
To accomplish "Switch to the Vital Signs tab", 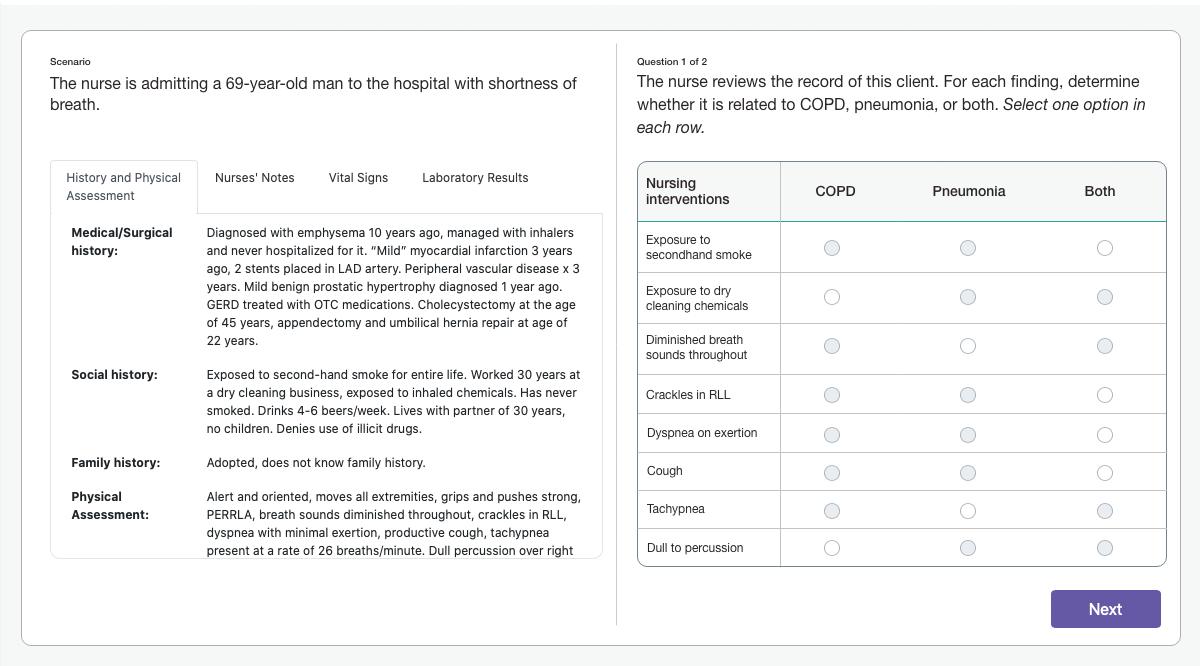I will coord(358,178).
